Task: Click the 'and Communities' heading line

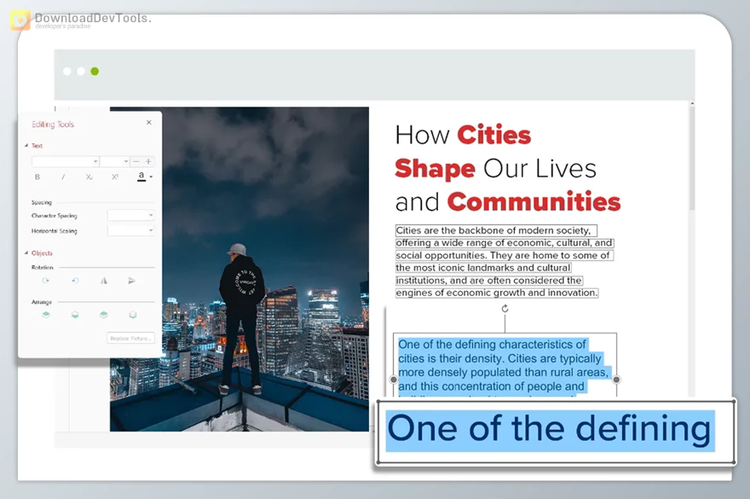Action: point(507,202)
